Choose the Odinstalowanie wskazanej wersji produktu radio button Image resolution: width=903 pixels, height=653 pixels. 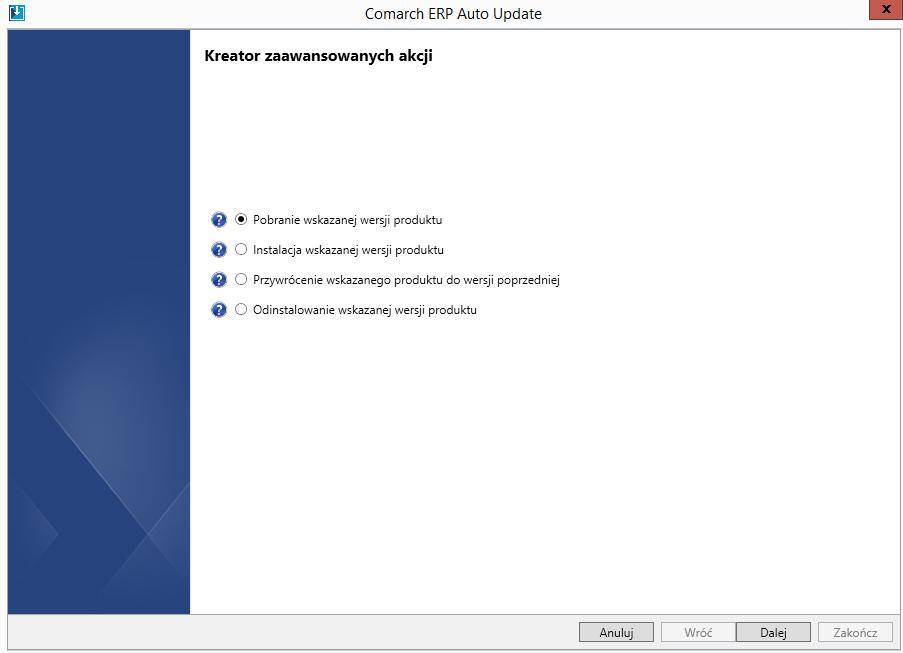241,309
